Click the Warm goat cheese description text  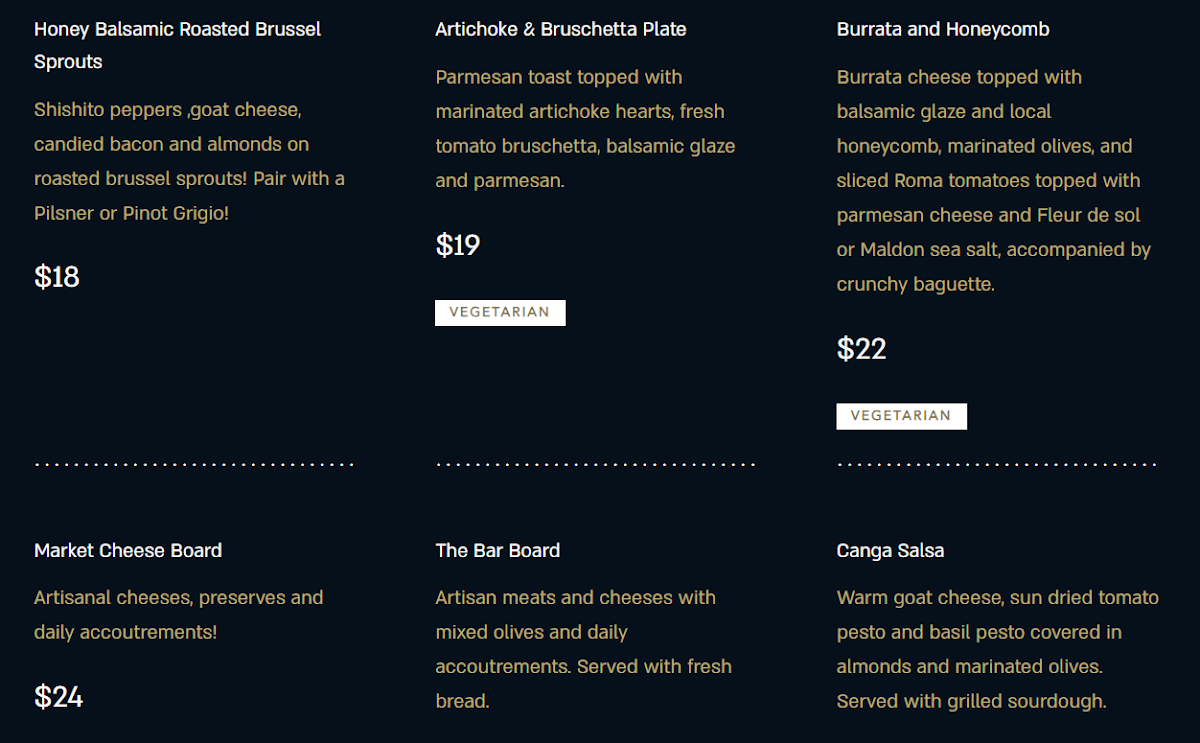[997, 649]
